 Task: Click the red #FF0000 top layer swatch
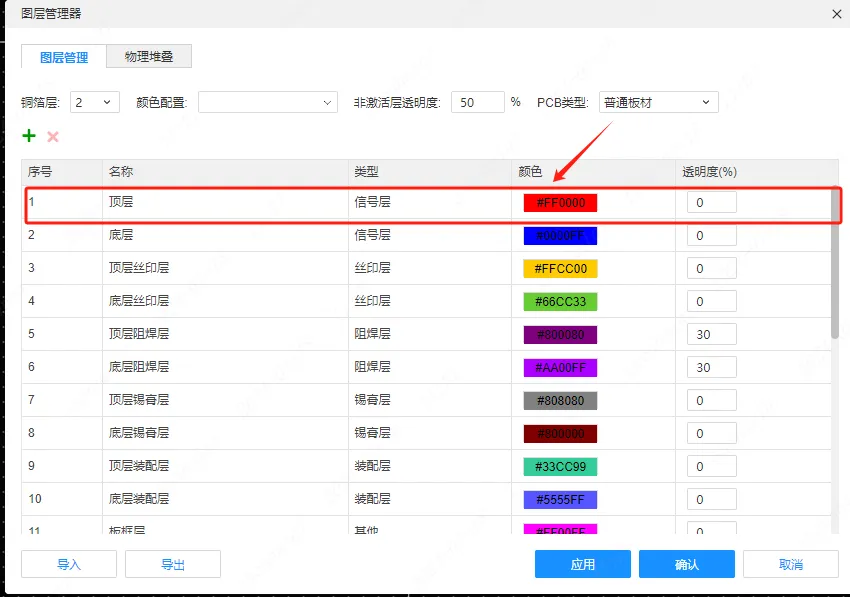[x=560, y=203]
